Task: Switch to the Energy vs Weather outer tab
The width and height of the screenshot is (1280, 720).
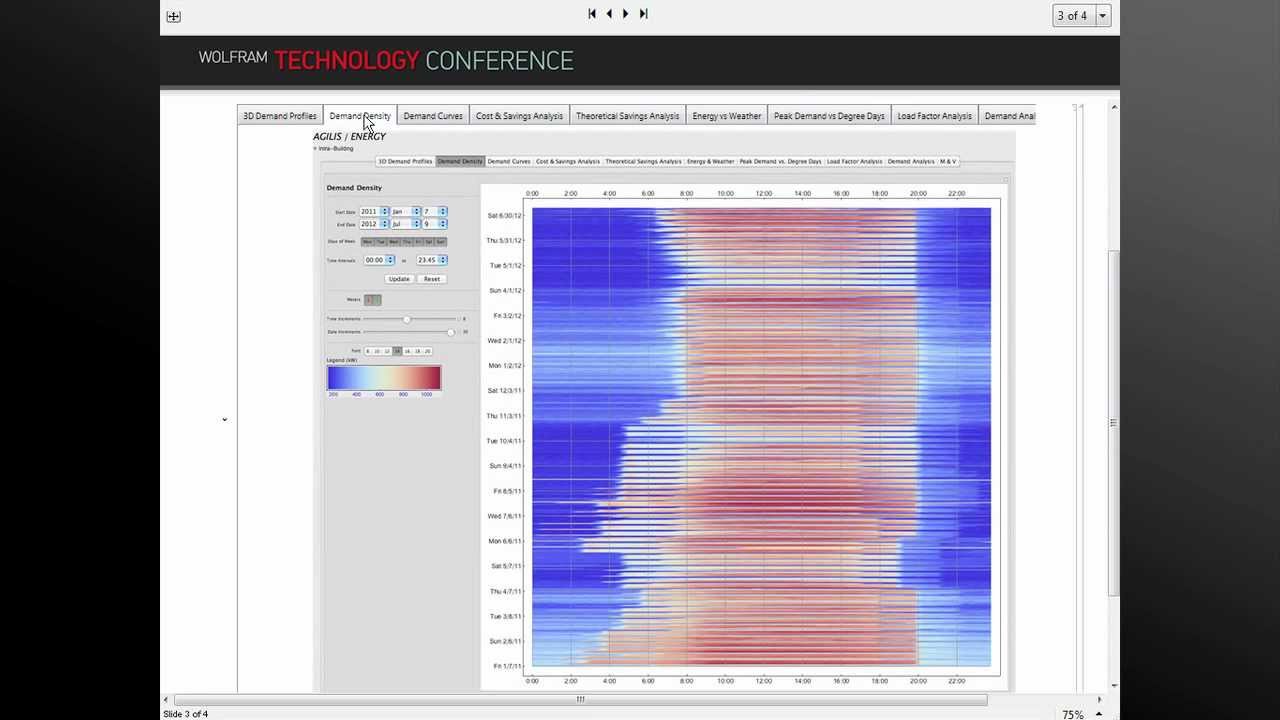Action: pyautogui.click(x=727, y=116)
